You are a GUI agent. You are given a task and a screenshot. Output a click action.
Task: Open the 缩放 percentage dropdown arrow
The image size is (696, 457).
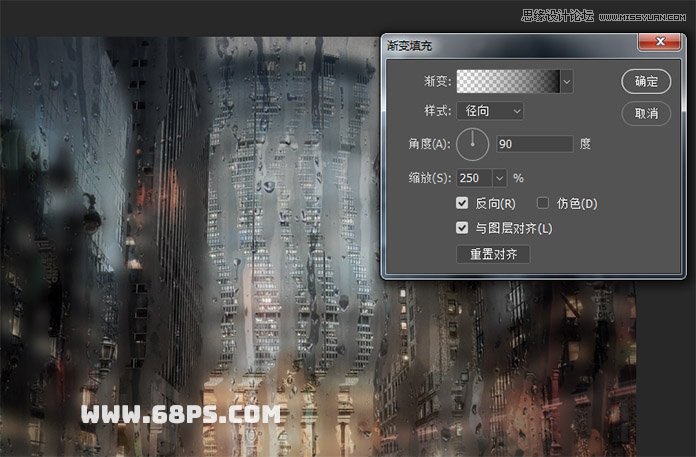[x=499, y=178]
